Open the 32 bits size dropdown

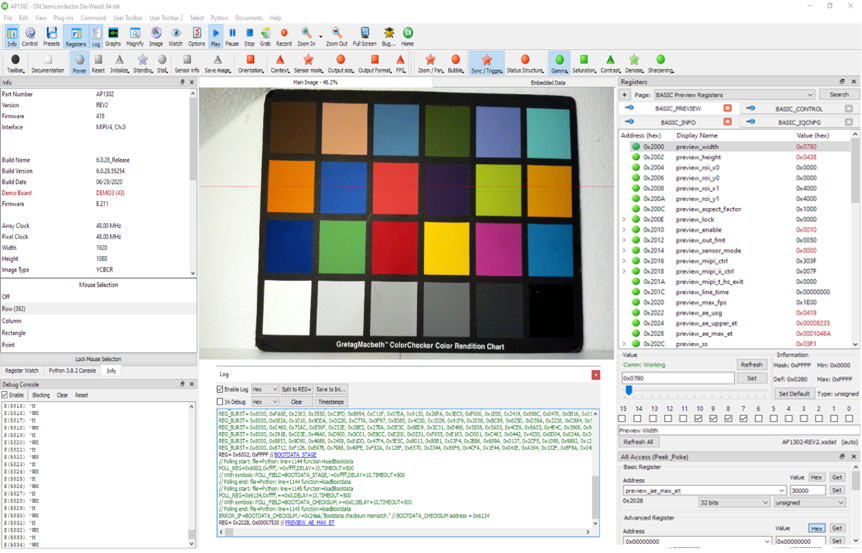pos(734,502)
